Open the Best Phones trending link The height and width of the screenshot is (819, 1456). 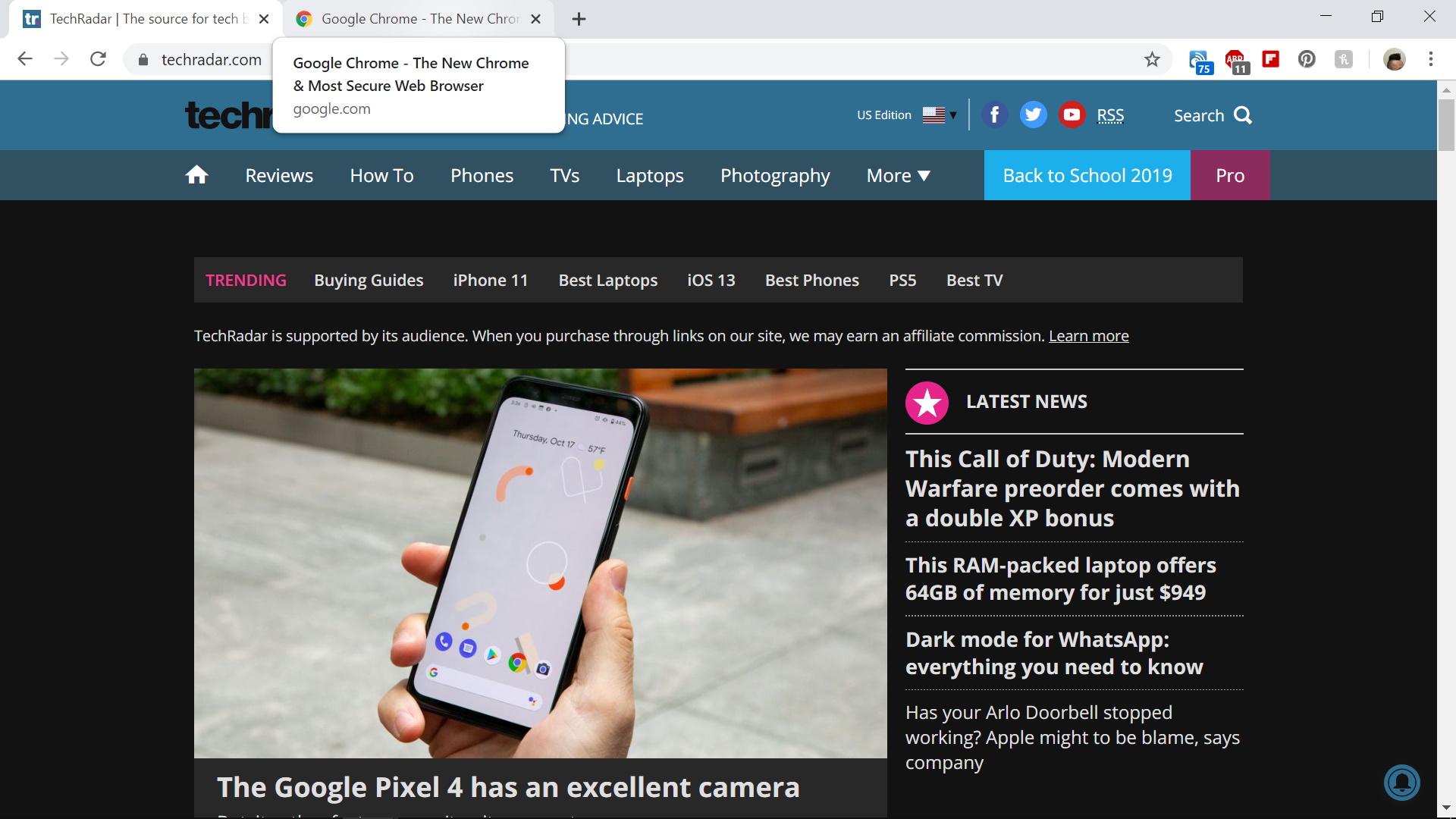pos(811,281)
